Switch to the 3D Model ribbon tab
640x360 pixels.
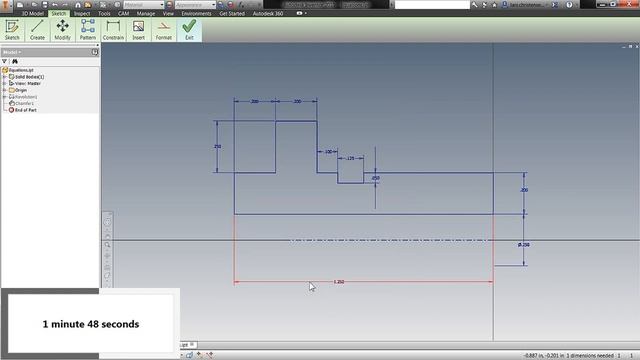tap(33, 13)
